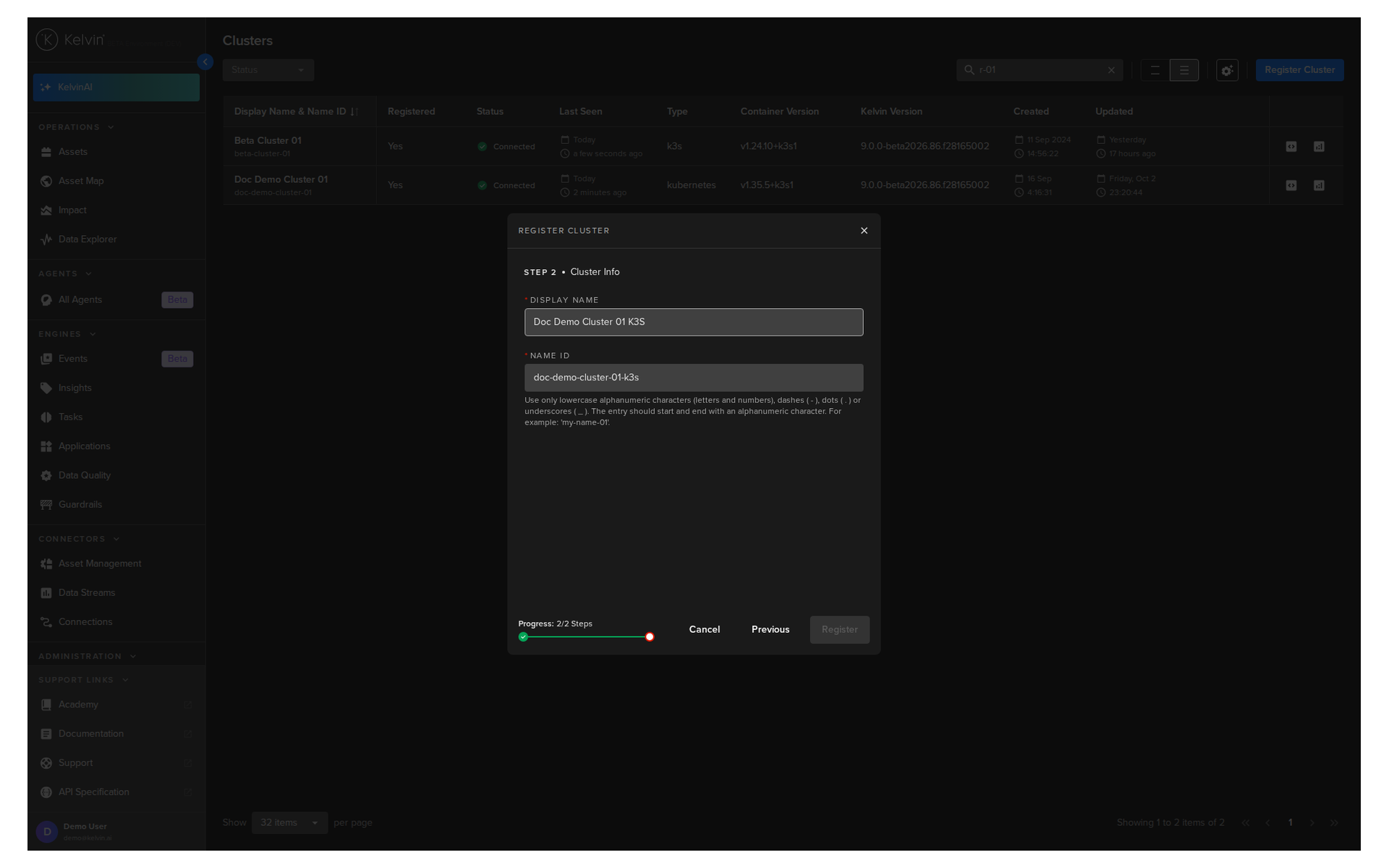This screenshot has width=1389, height=868.
Task: Click the Tasks icon in sidebar
Action: click(46, 417)
